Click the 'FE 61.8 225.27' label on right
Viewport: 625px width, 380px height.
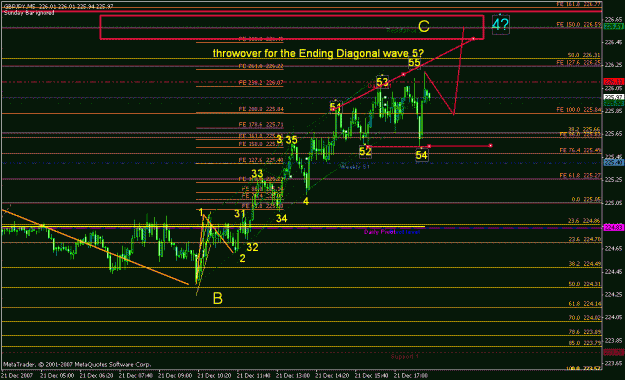coord(580,175)
